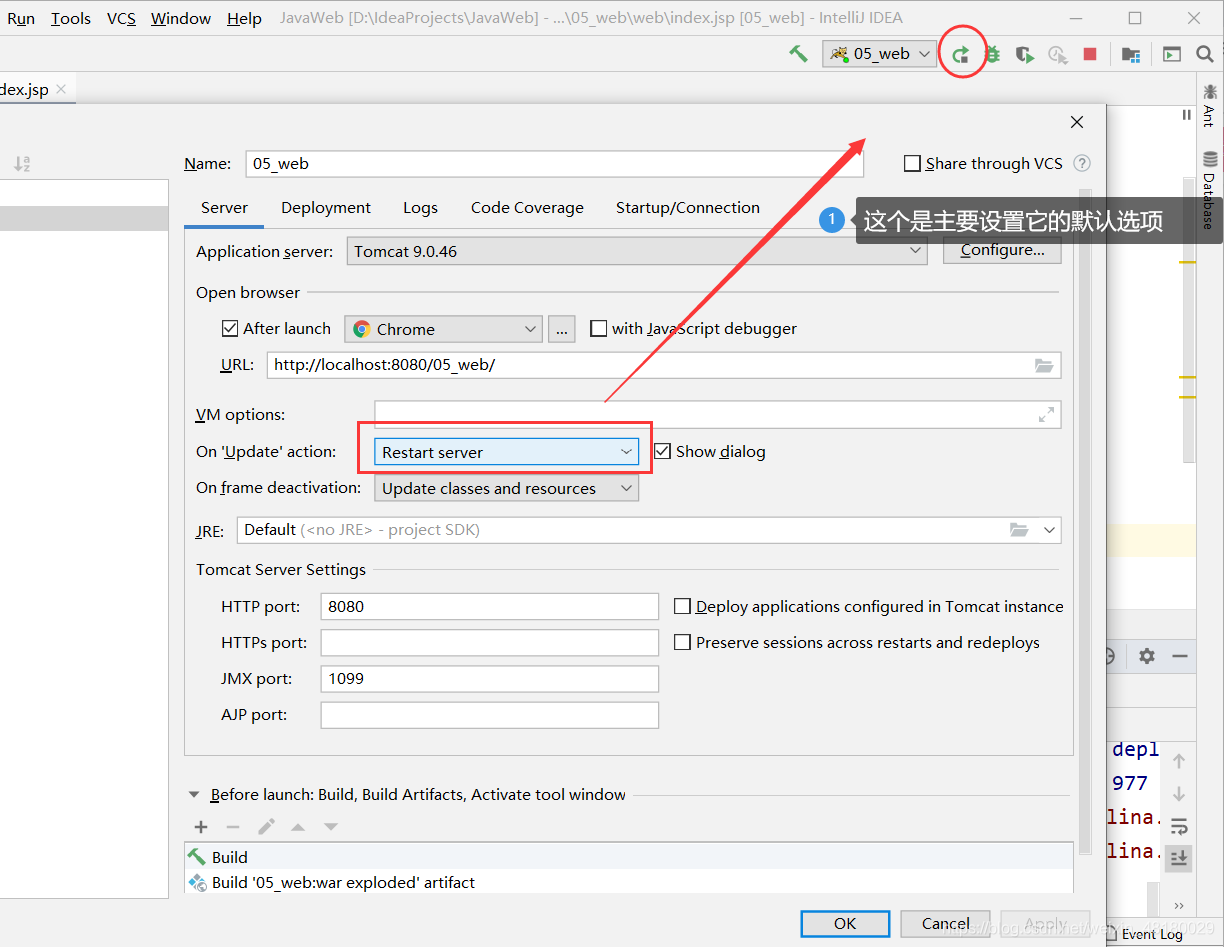Open the 05_web run configuration dropdown

point(879,54)
